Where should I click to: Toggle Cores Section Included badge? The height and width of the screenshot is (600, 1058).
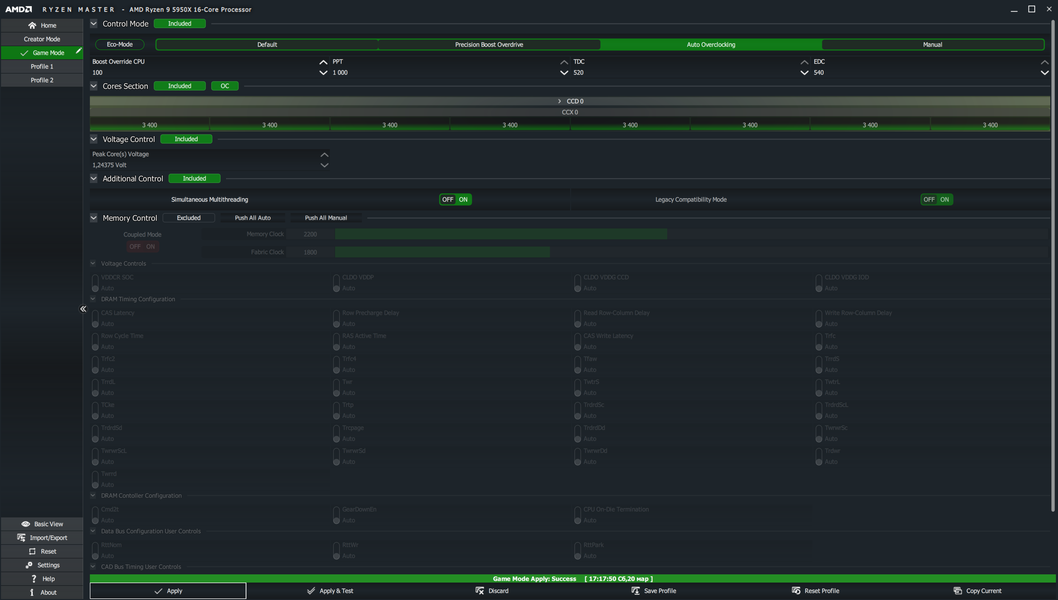(x=179, y=86)
